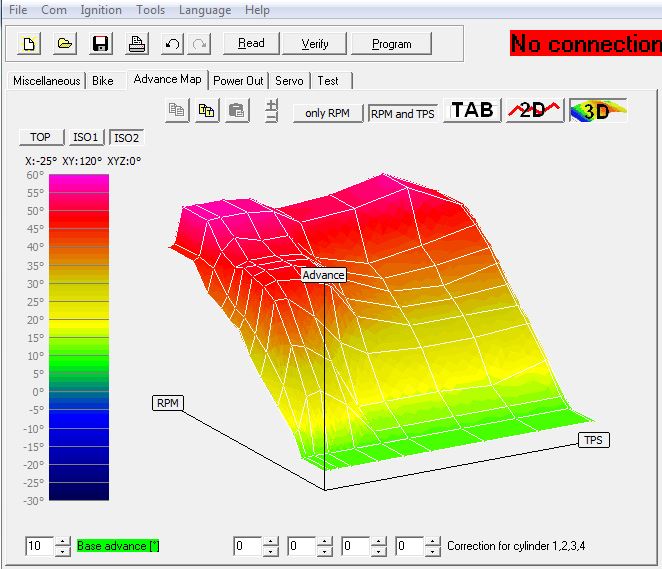Click the advance color scale legend
662x569 pixels.
click(x=79, y=337)
